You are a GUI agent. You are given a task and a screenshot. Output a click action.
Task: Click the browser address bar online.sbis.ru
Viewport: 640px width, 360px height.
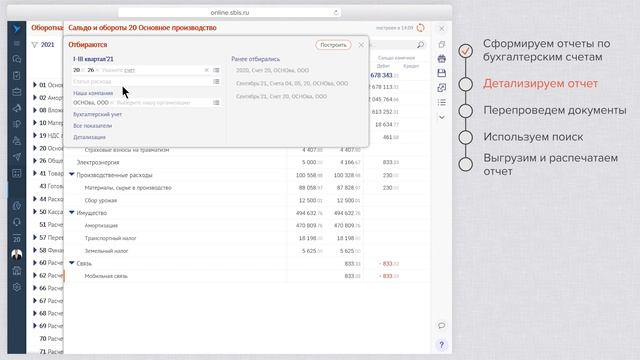(x=230, y=13)
